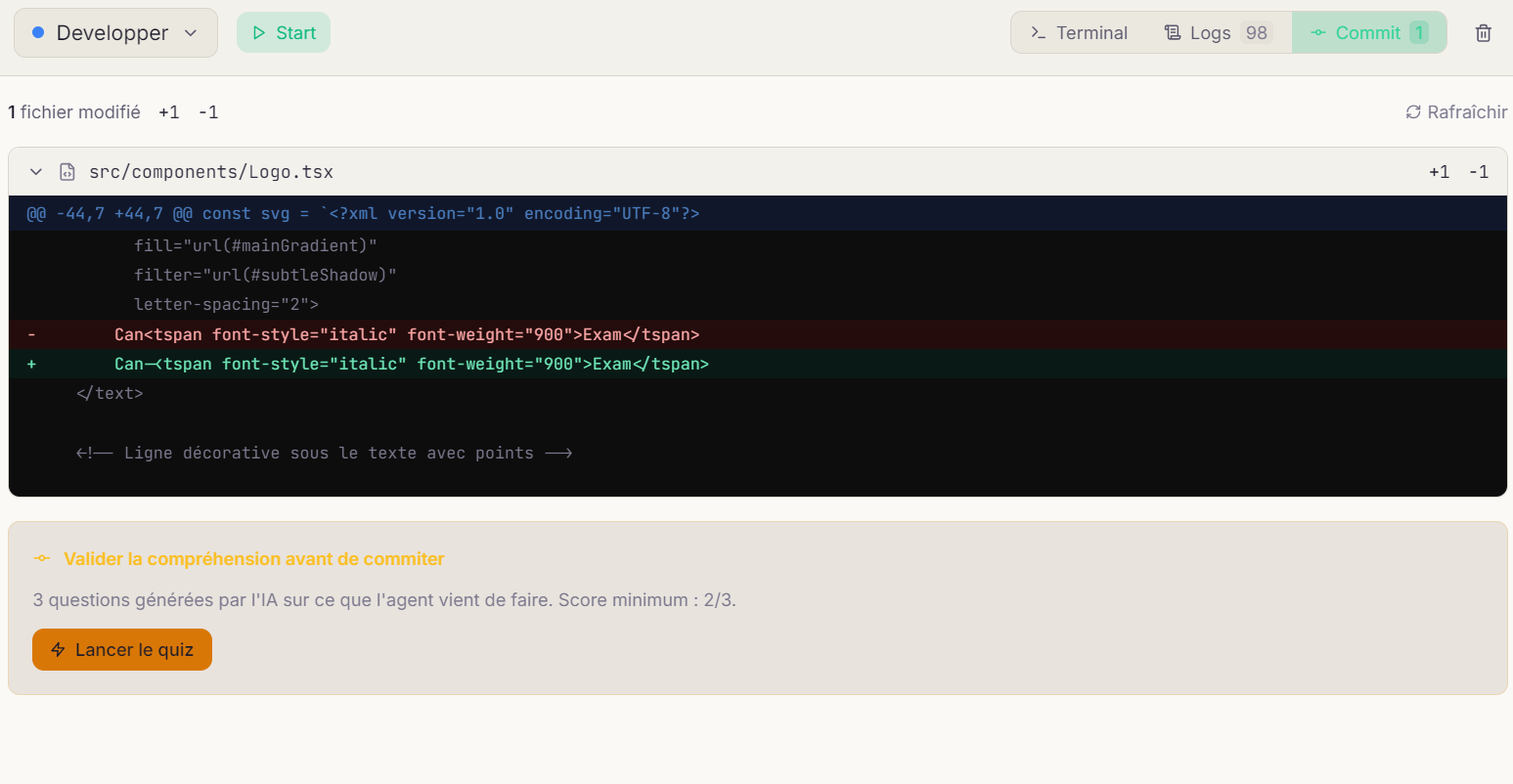The height and width of the screenshot is (784, 1513).
Task: Click the terminal prompt icon
Action: pyautogui.click(x=1039, y=33)
